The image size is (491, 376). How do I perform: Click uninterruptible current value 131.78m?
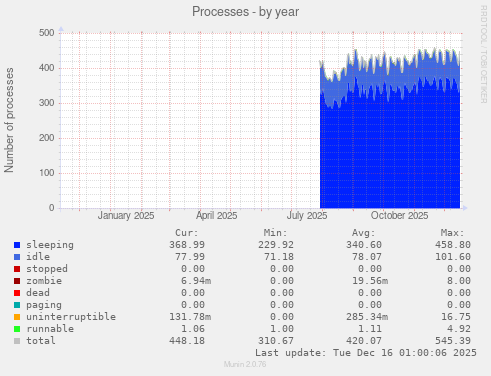190,317
